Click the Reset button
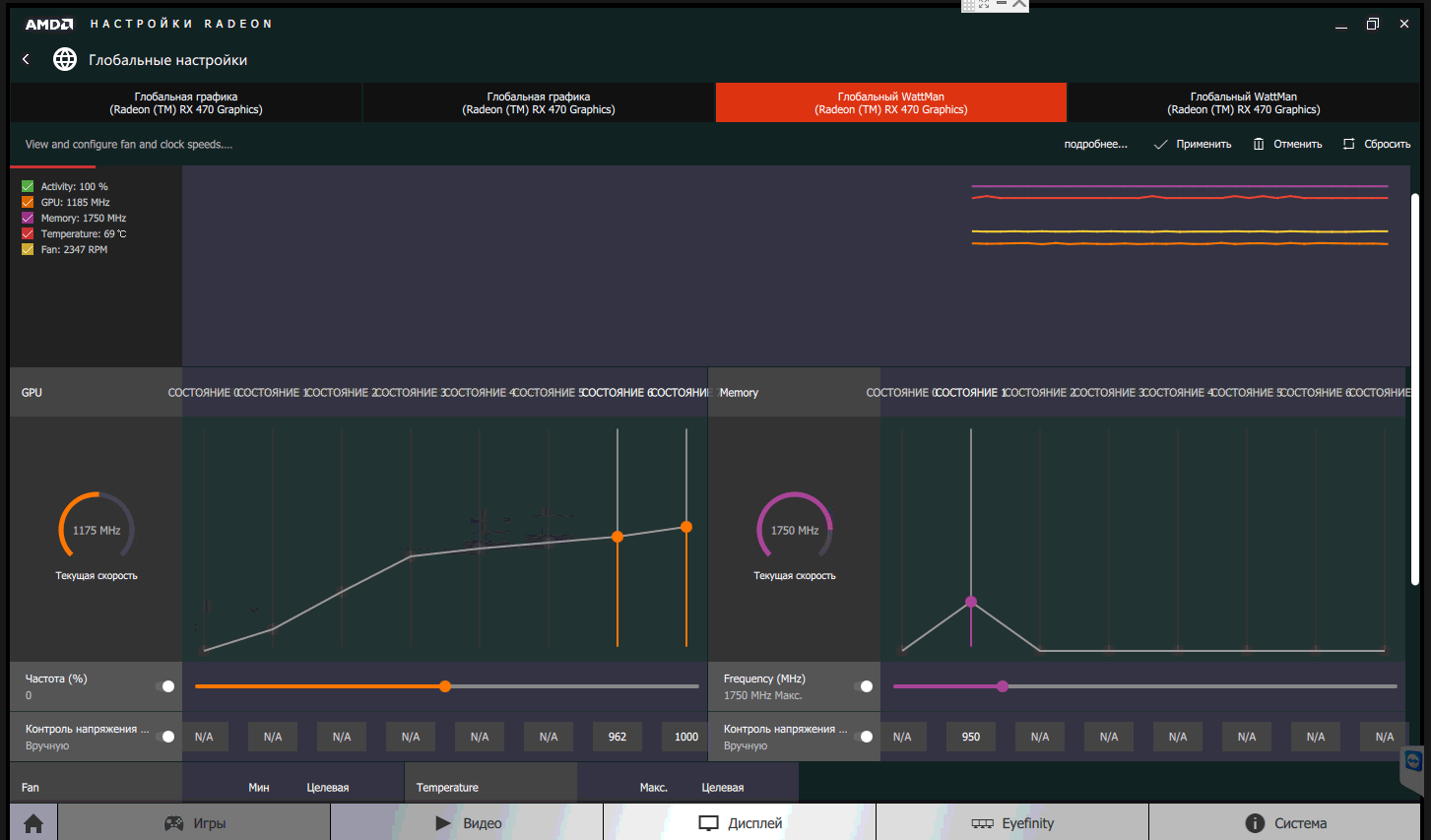This screenshot has width=1431, height=840. tap(1377, 144)
